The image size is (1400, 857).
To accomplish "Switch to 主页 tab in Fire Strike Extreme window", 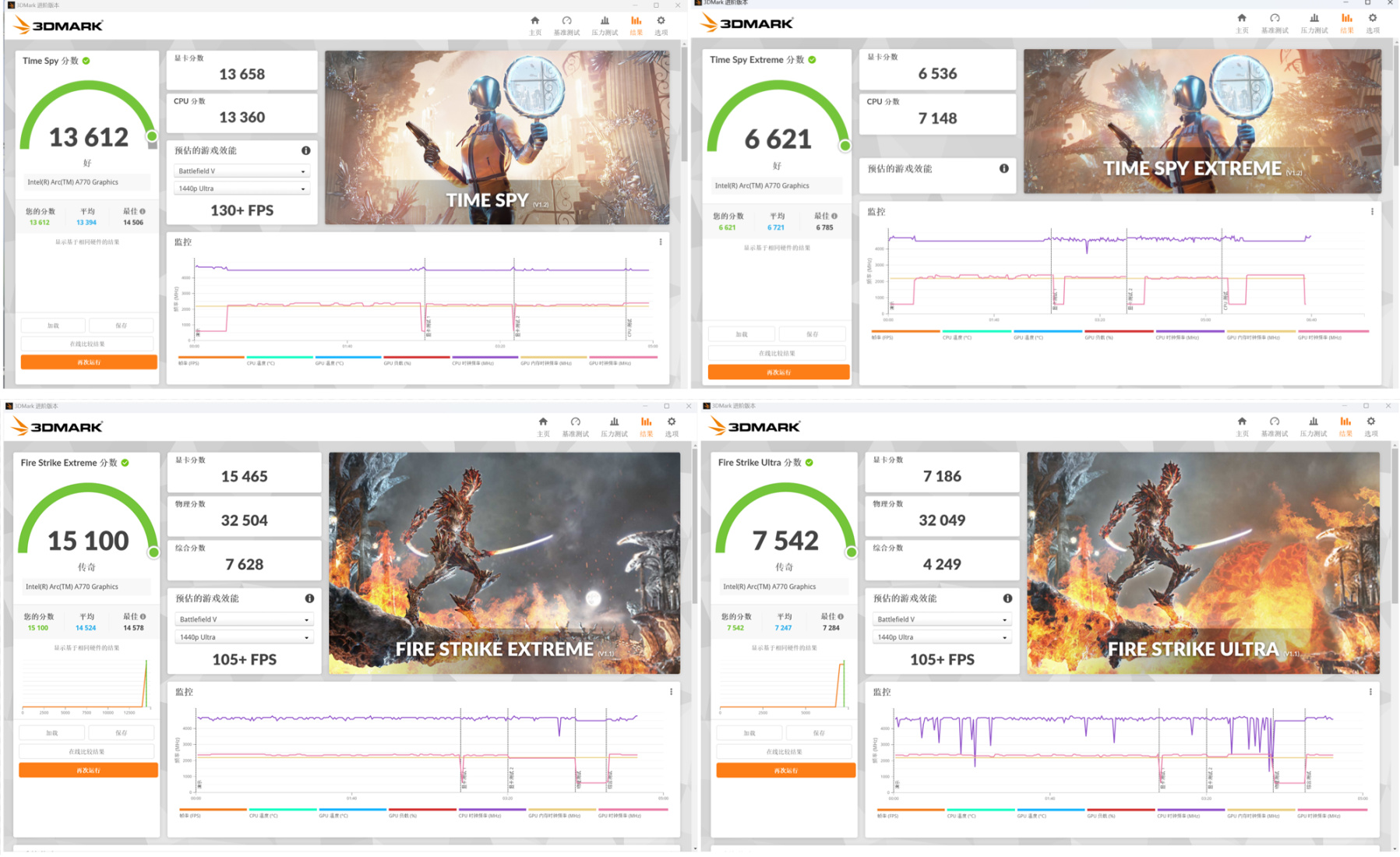I will [543, 427].
